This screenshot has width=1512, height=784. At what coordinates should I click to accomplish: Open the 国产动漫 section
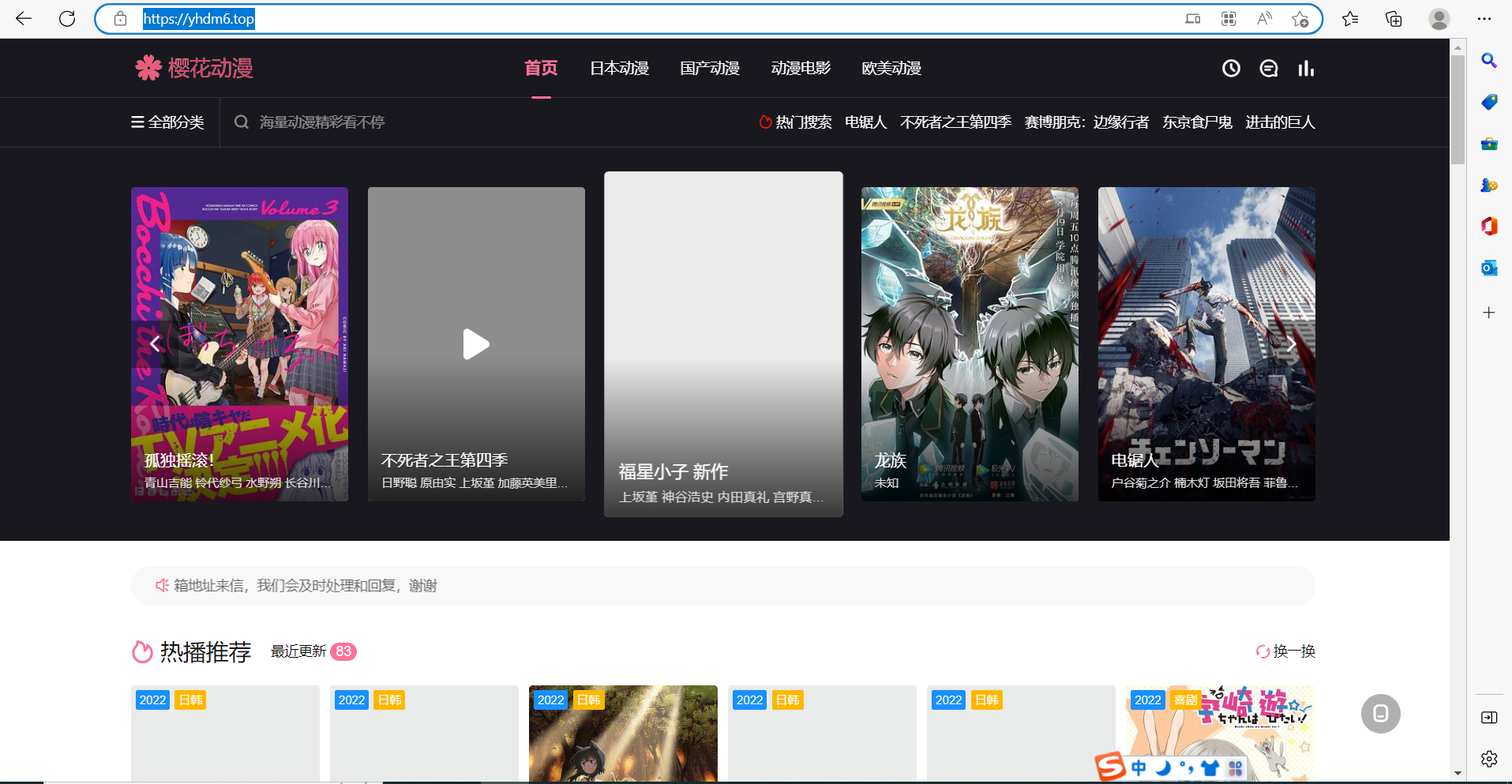point(710,68)
